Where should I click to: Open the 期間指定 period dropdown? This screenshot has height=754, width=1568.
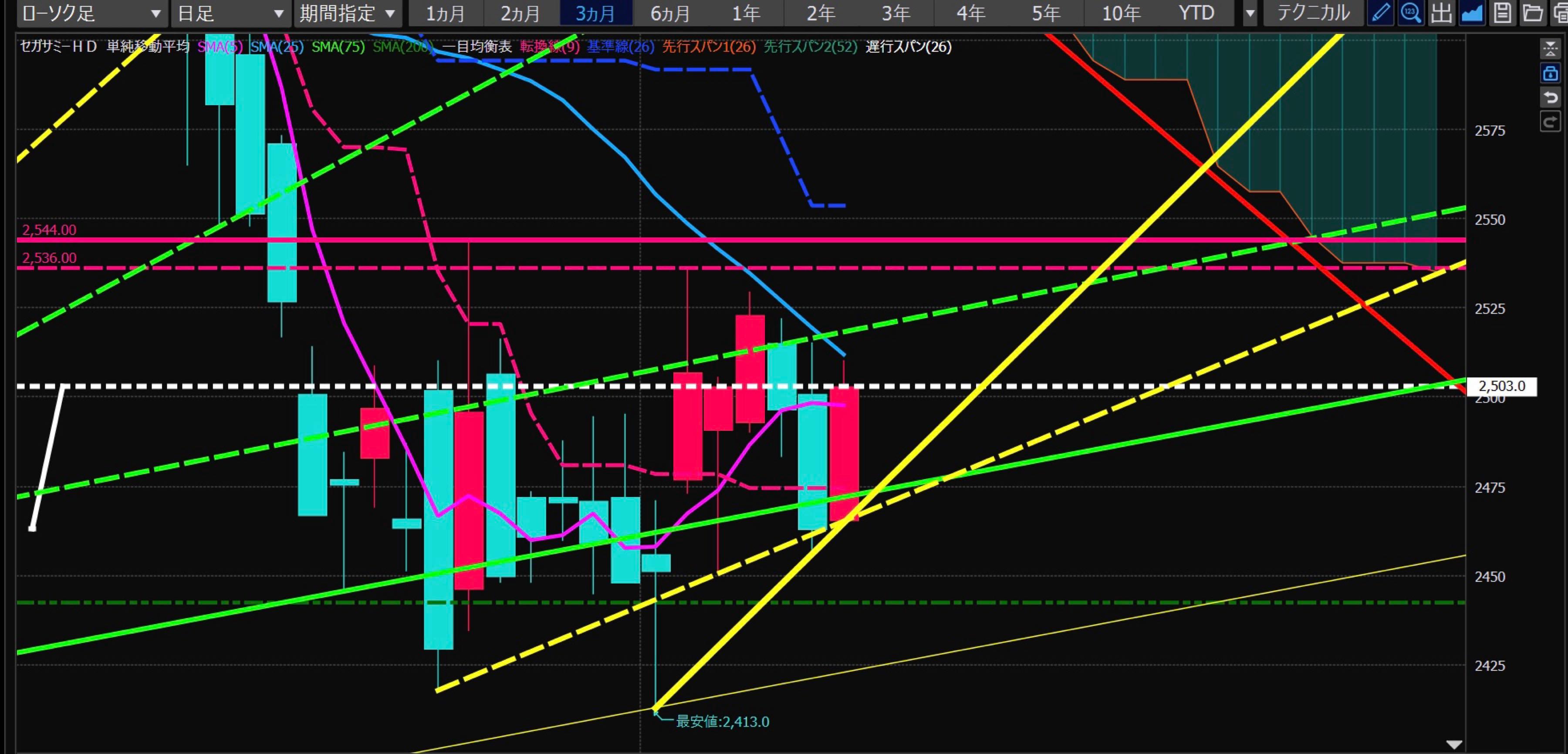pos(347,14)
